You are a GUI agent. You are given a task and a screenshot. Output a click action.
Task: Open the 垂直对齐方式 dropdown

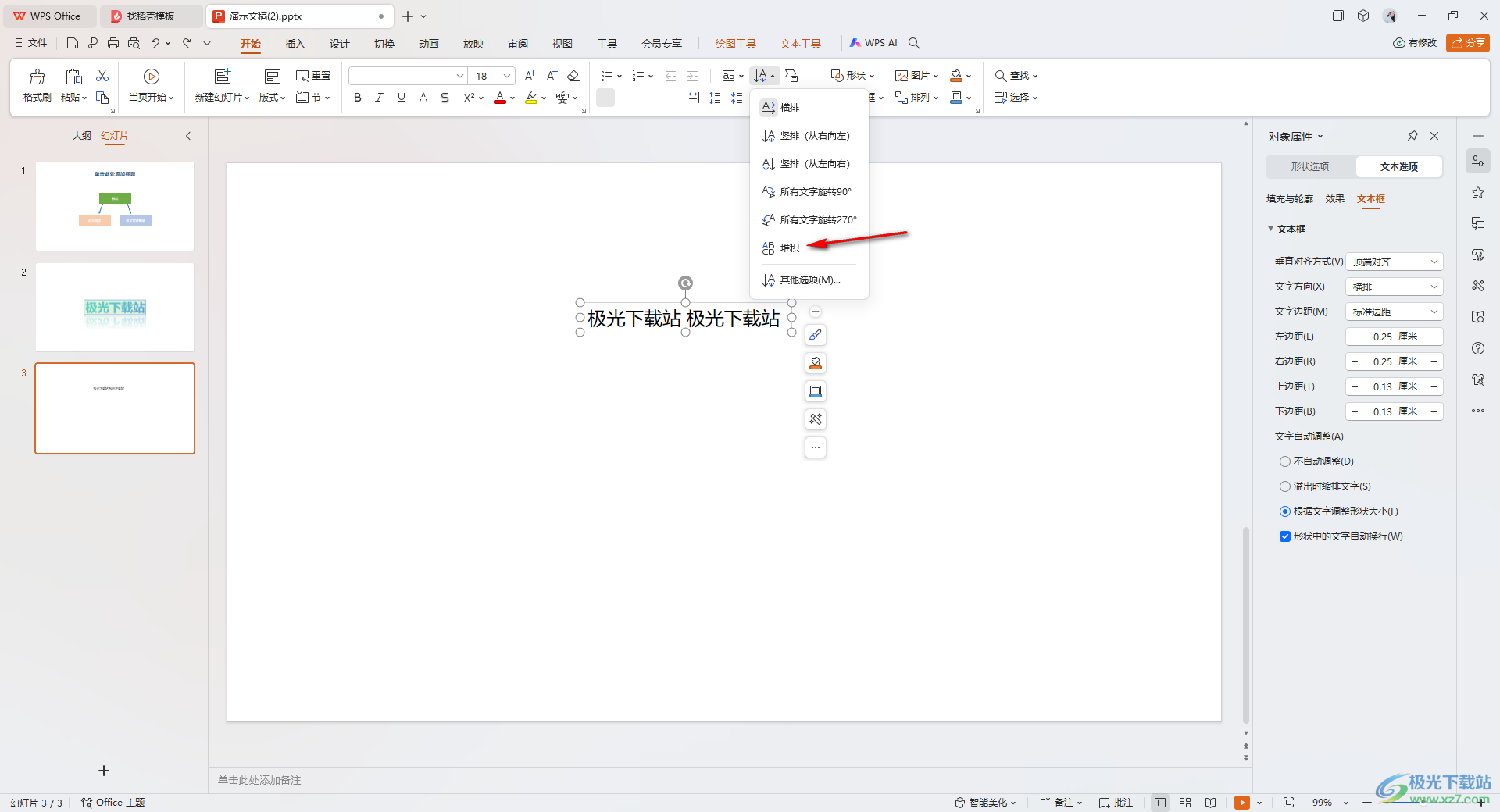(1395, 262)
